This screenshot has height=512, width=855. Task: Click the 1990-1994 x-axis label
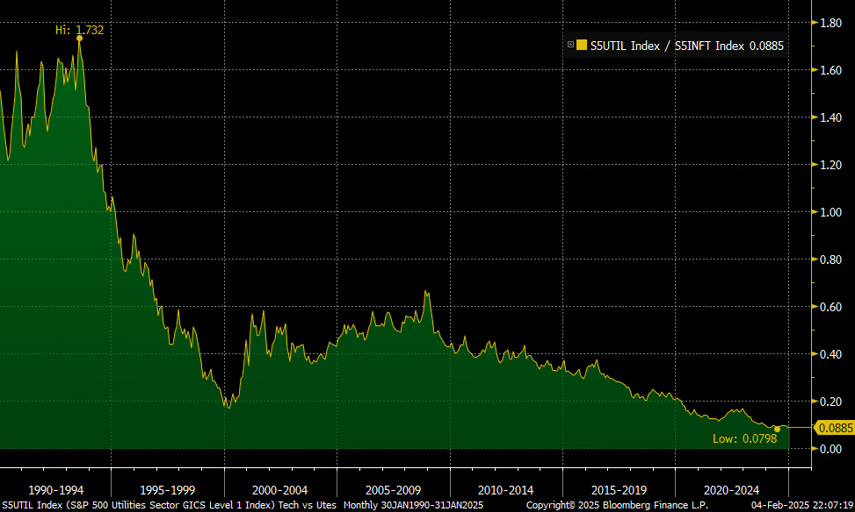click(55, 490)
